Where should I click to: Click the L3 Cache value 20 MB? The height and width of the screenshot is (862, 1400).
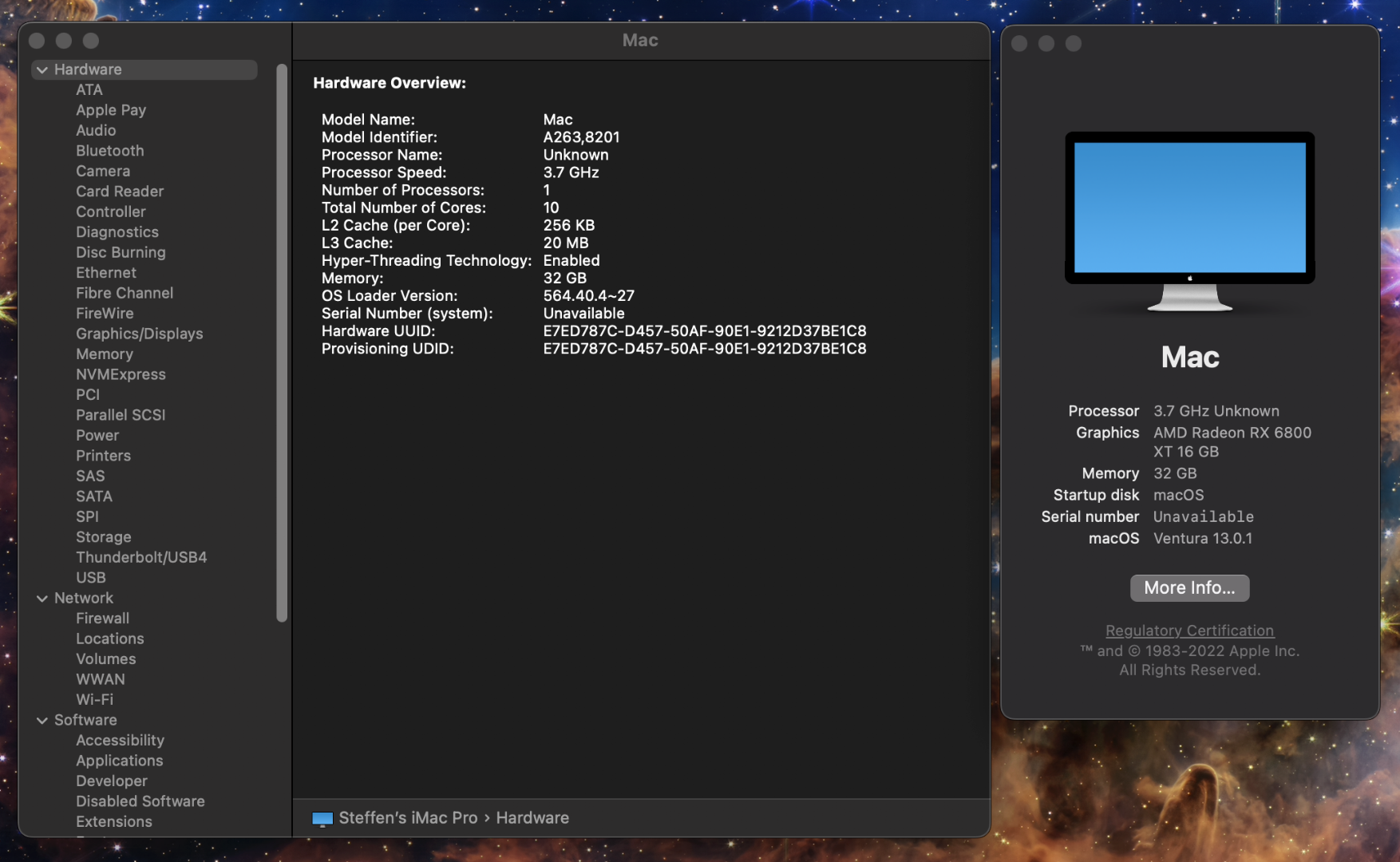click(x=566, y=243)
